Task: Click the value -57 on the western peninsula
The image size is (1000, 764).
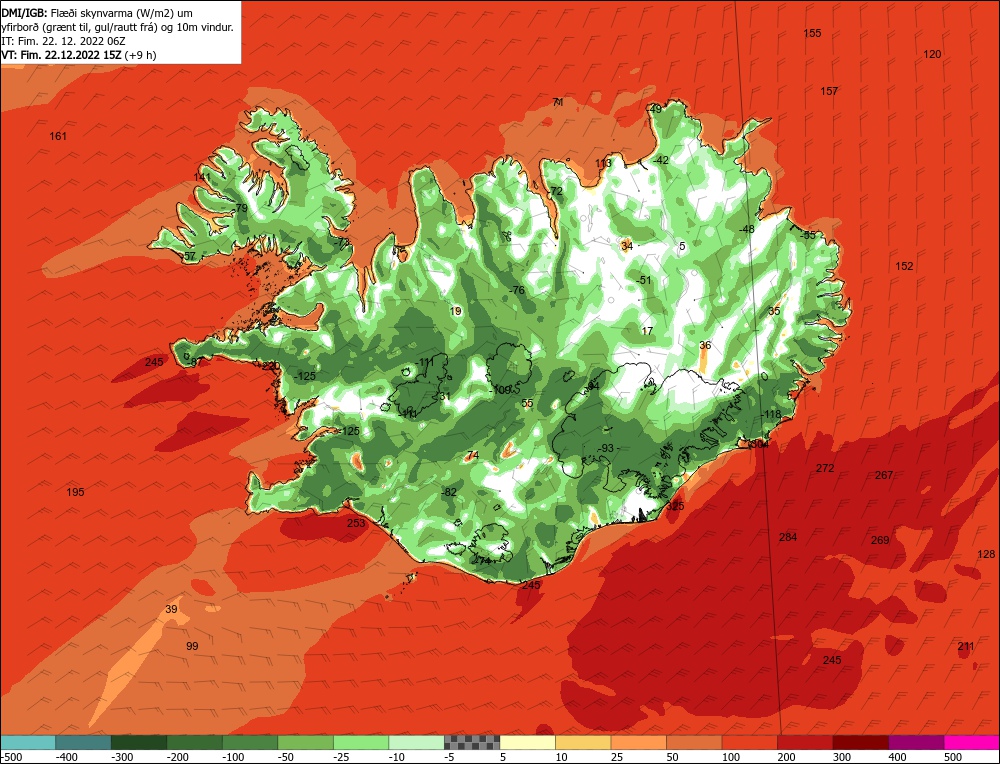Action: [x=188, y=256]
